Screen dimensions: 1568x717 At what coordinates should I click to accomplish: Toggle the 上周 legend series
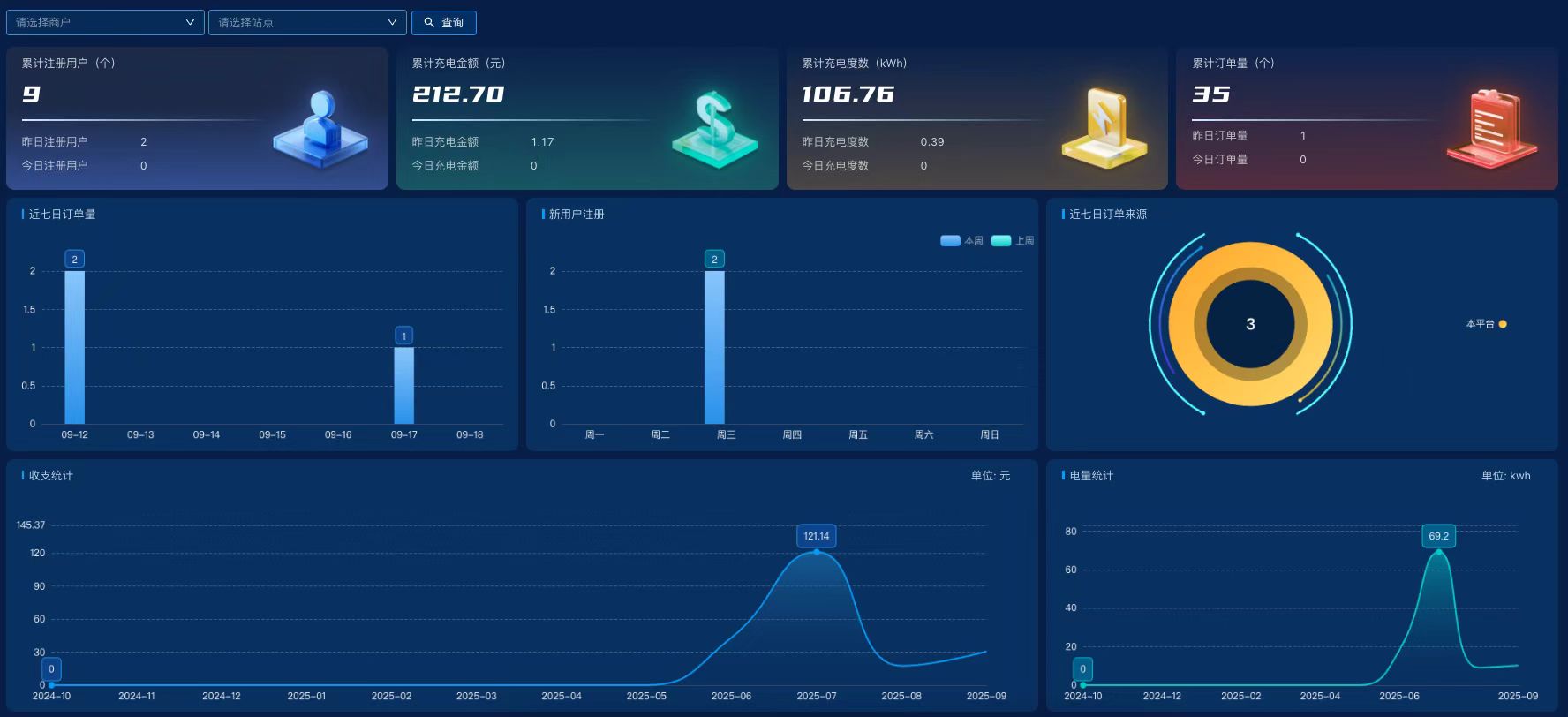[x=1013, y=240]
